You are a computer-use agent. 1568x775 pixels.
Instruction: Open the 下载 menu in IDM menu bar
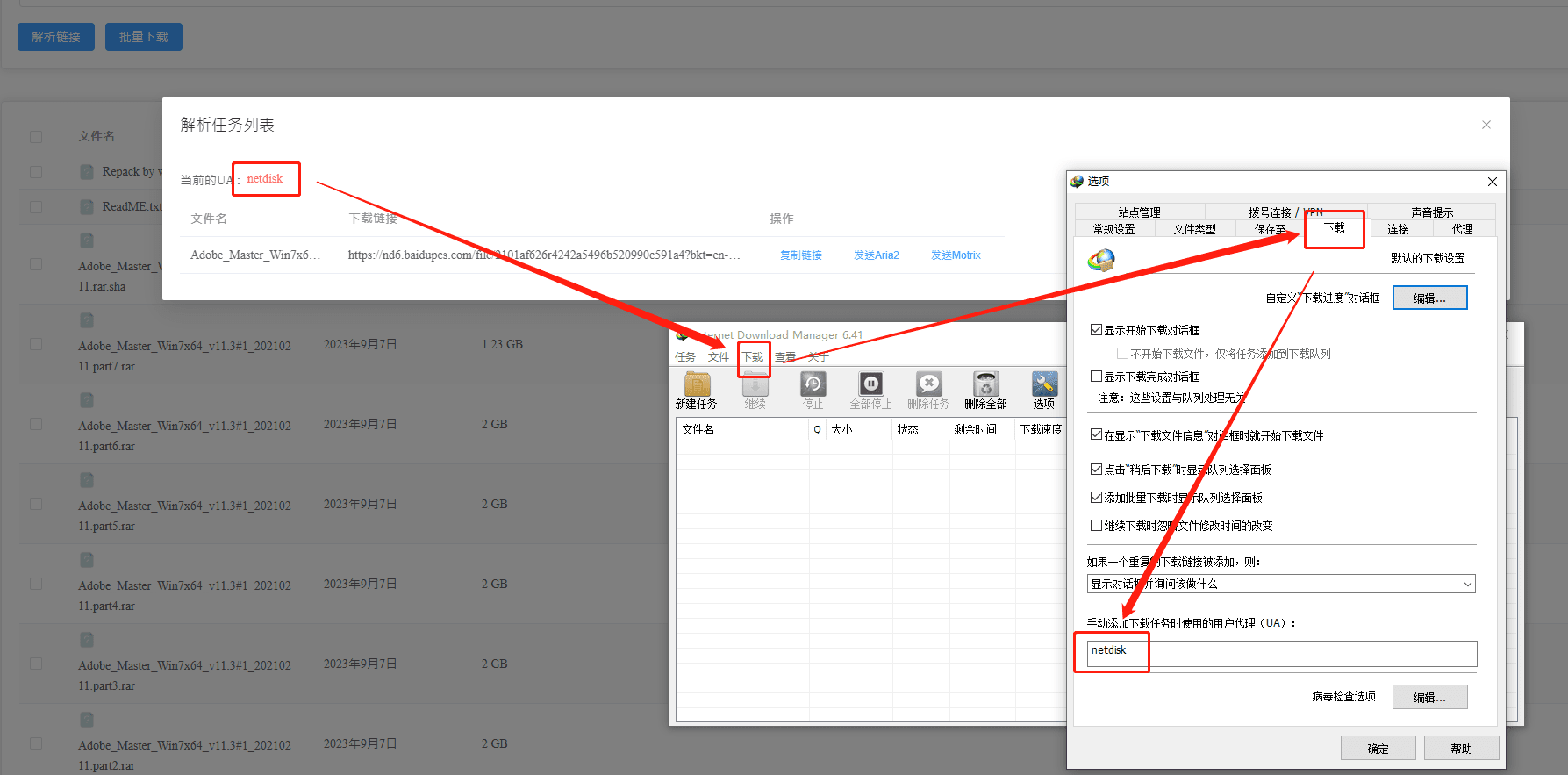[753, 357]
